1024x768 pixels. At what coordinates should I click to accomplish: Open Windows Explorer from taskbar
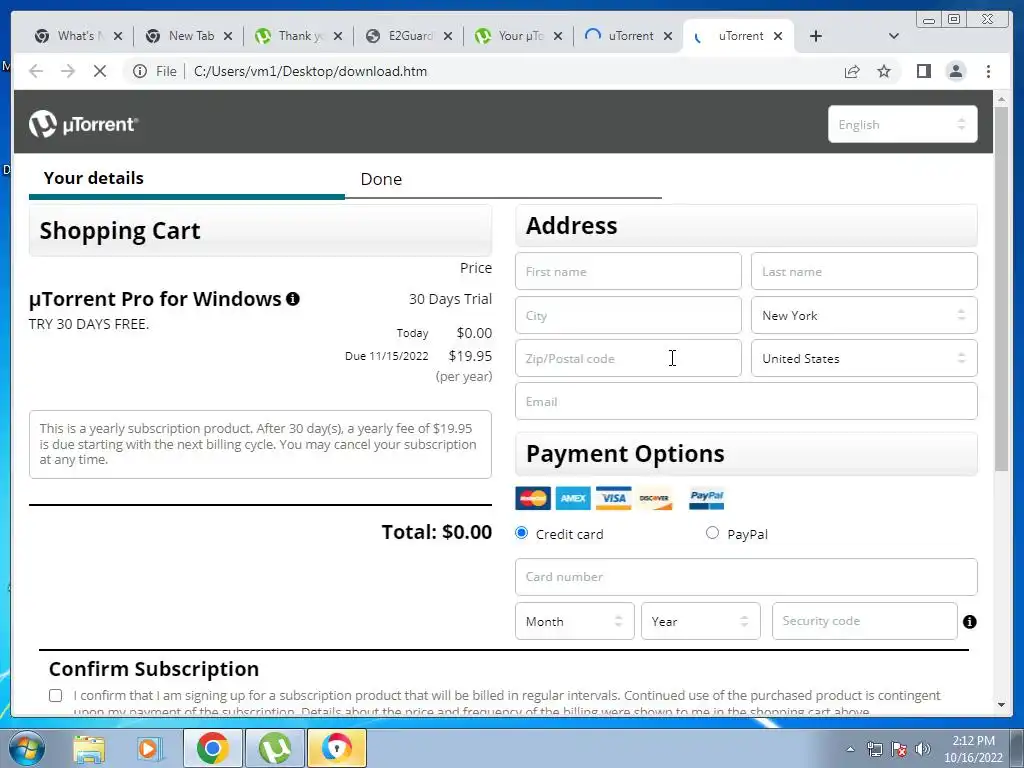(89, 748)
